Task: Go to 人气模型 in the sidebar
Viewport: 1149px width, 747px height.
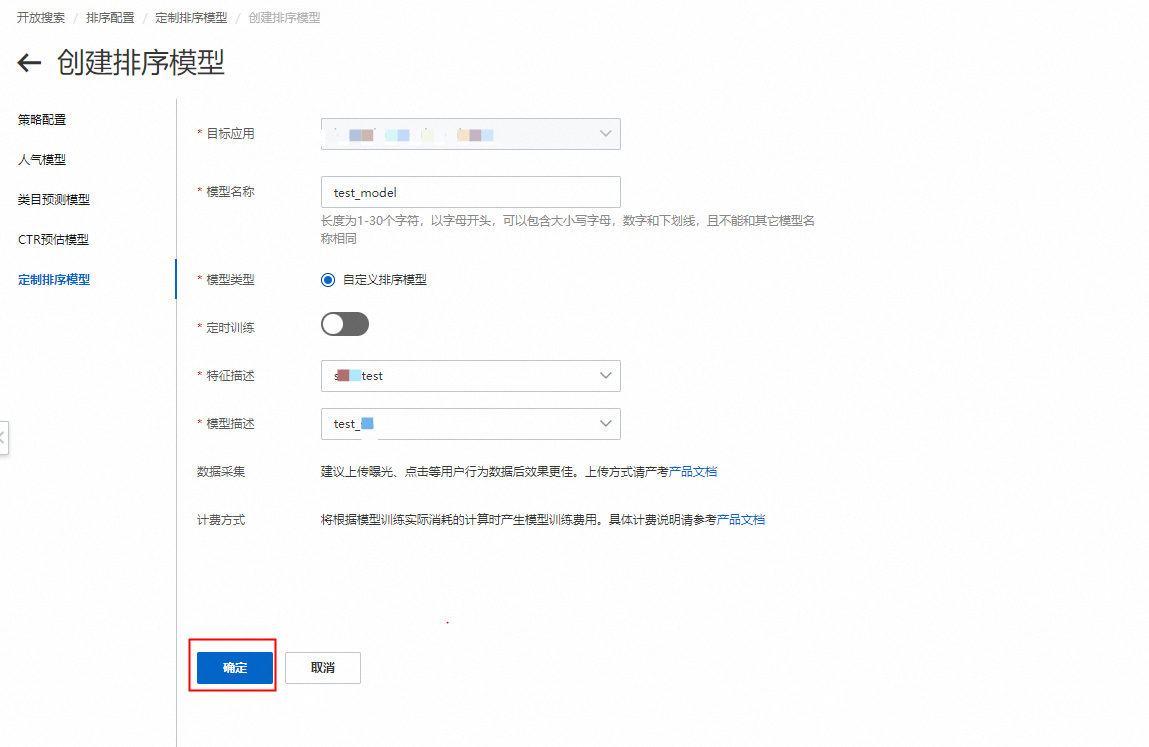Action: (42, 160)
